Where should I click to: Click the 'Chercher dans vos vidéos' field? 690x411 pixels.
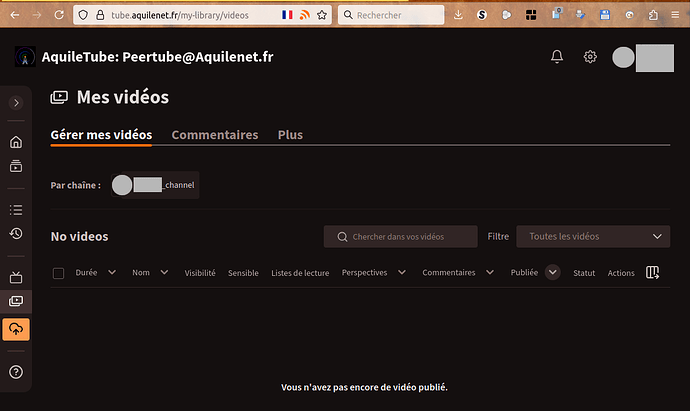400,237
